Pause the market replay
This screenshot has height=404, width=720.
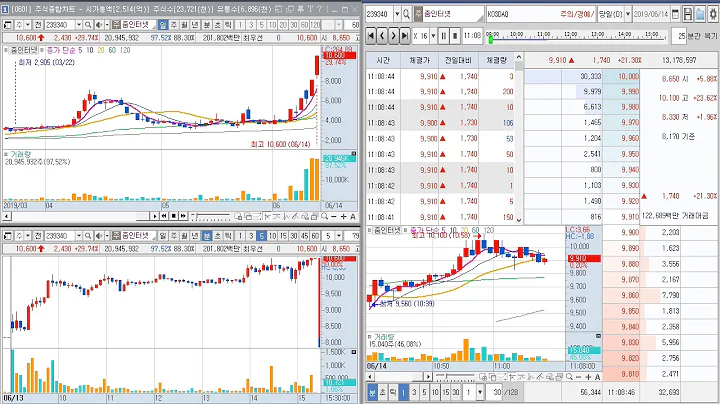(x=444, y=35)
